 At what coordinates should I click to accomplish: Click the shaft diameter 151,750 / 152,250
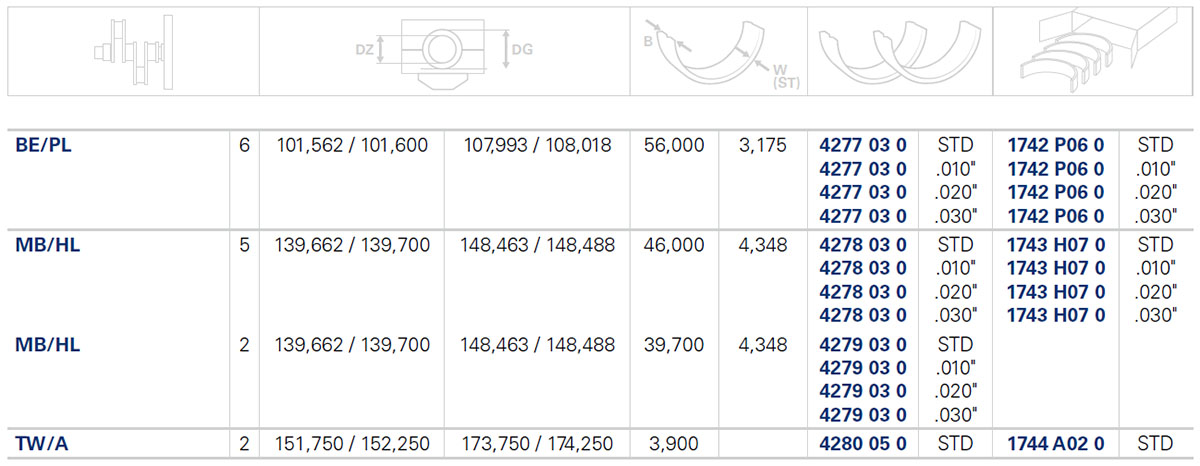pos(350,443)
